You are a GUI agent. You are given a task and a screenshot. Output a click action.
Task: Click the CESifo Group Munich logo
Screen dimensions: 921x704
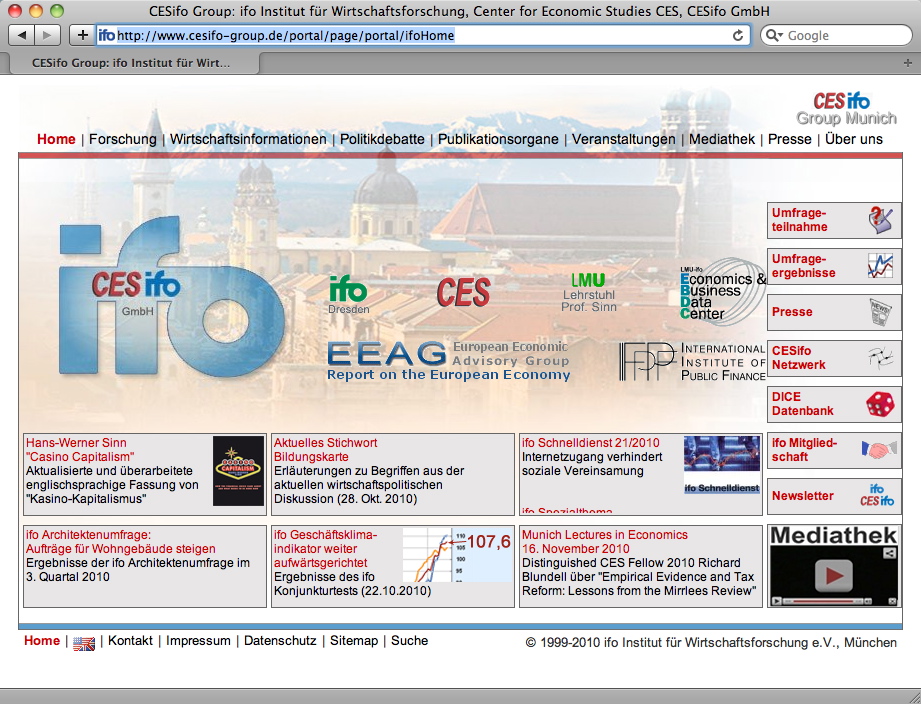(846, 109)
